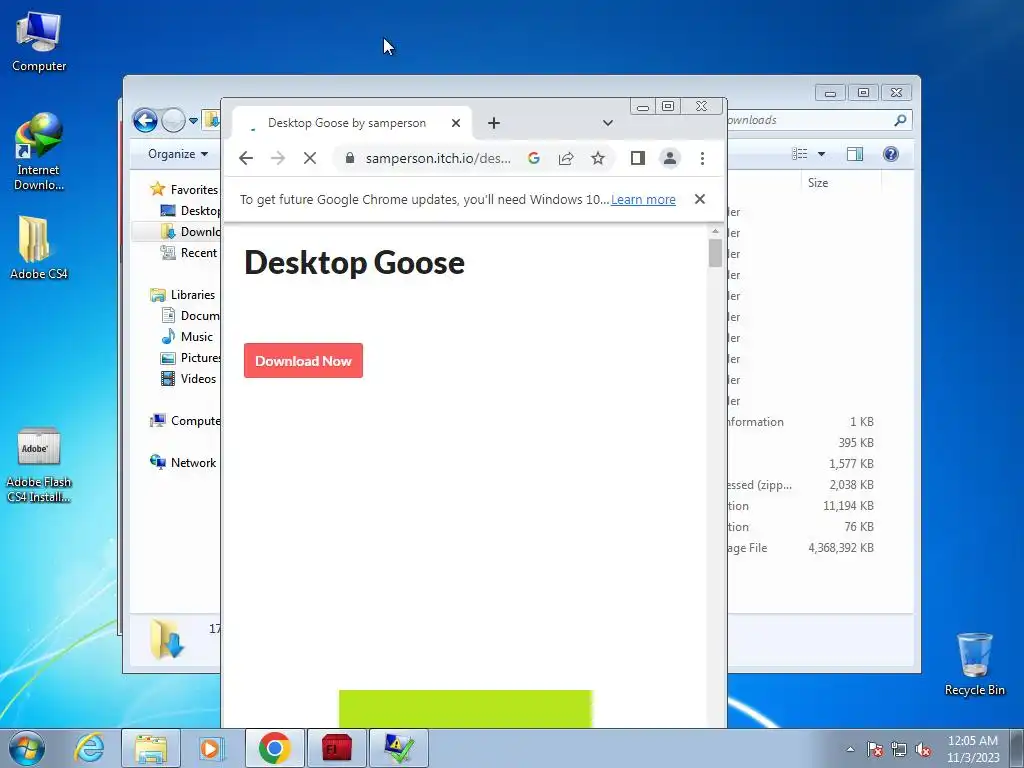Click the Chrome forward arrow button
The width and height of the screenshot is (1024, 768).
(x=278, y=158)
